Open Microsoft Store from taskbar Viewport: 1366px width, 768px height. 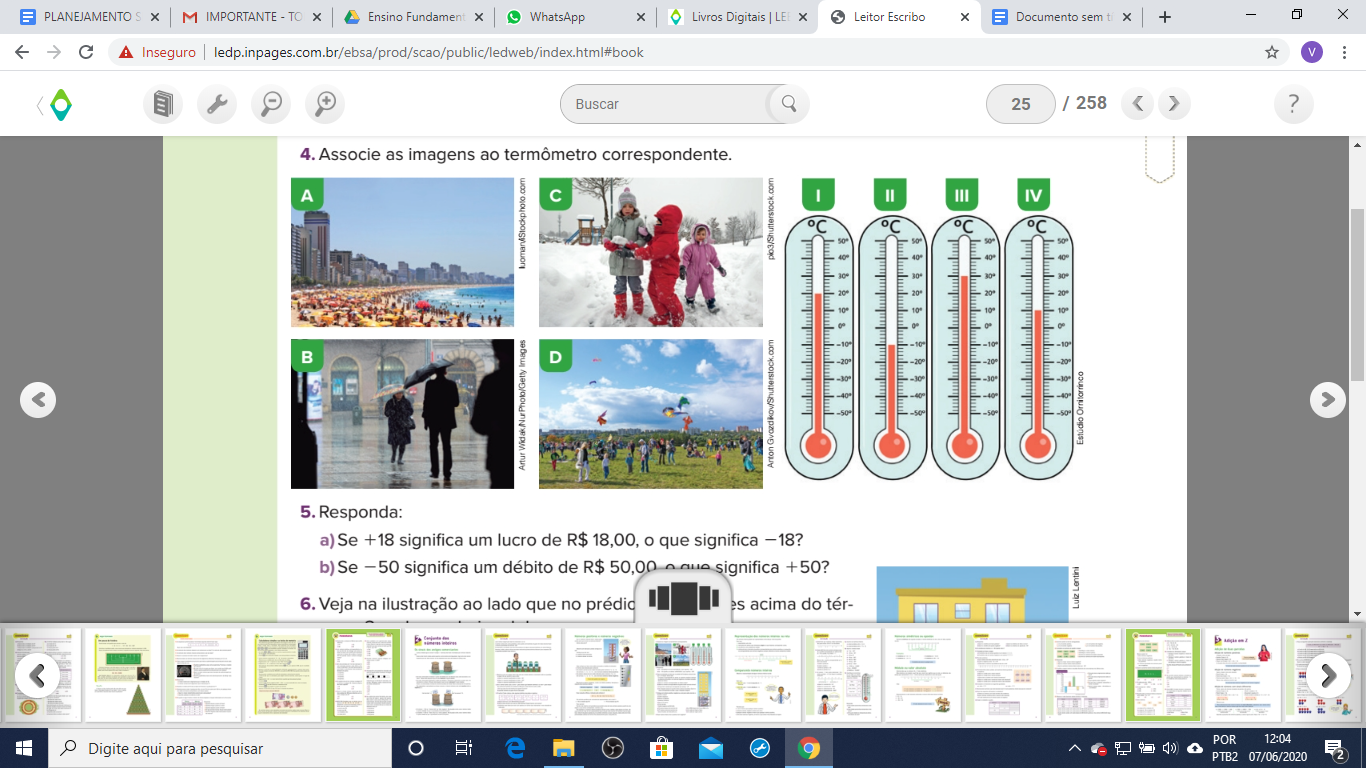[x=662, y=748]
